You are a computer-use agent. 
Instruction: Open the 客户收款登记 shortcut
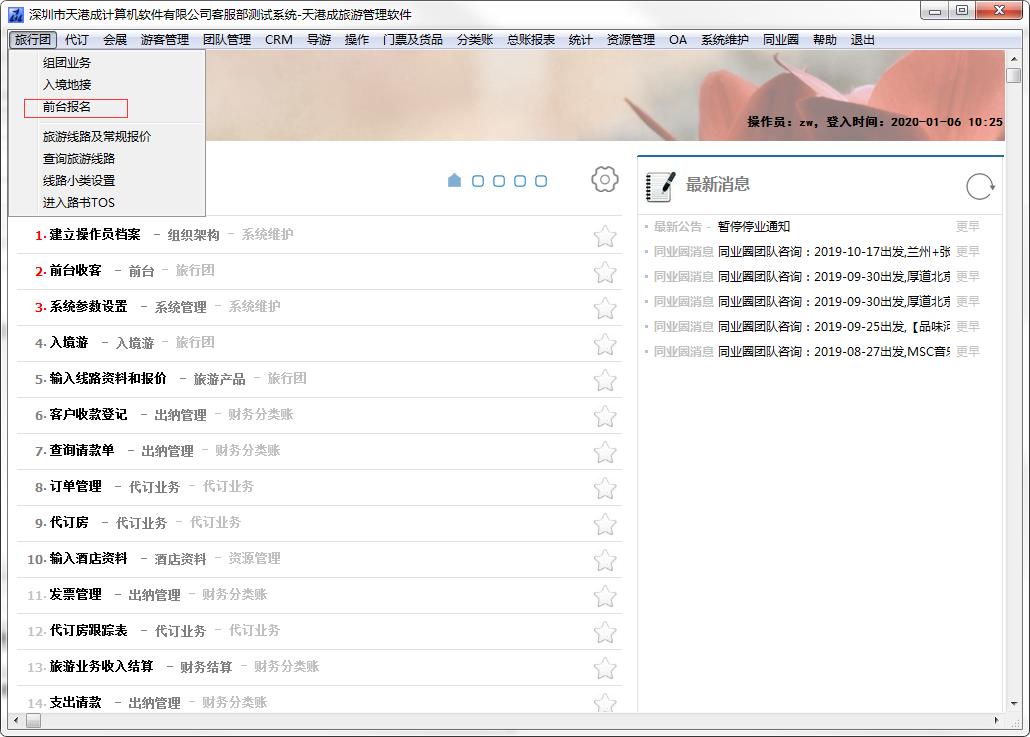[88, 414]
